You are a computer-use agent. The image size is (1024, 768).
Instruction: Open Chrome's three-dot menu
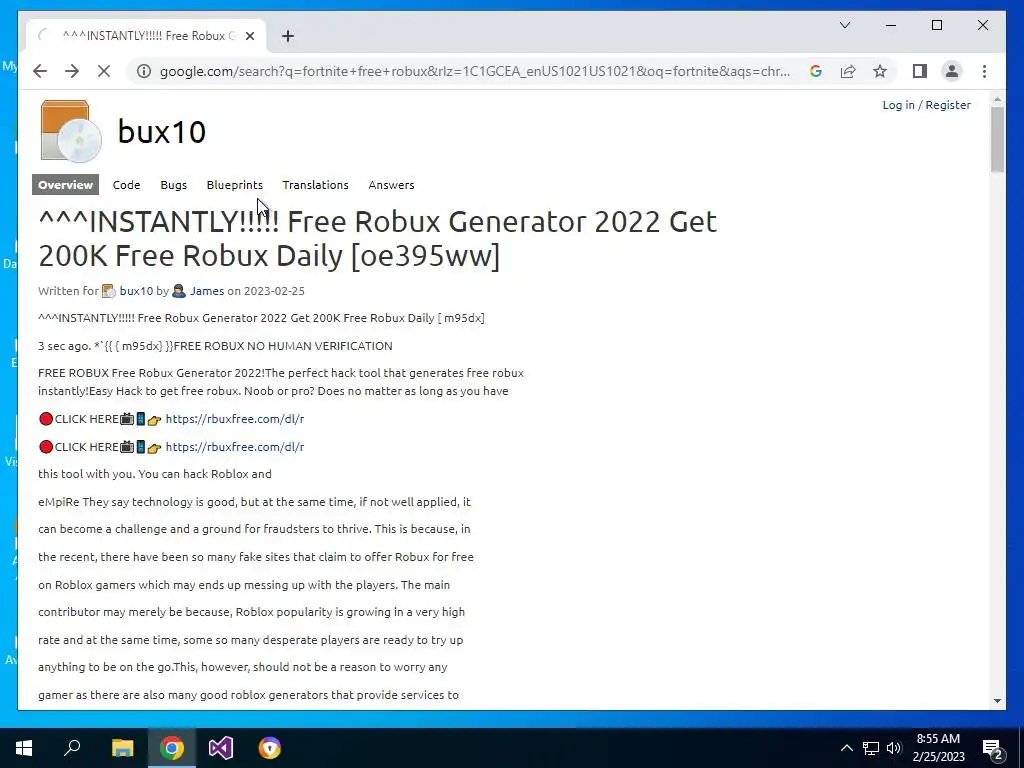point(984,71)
